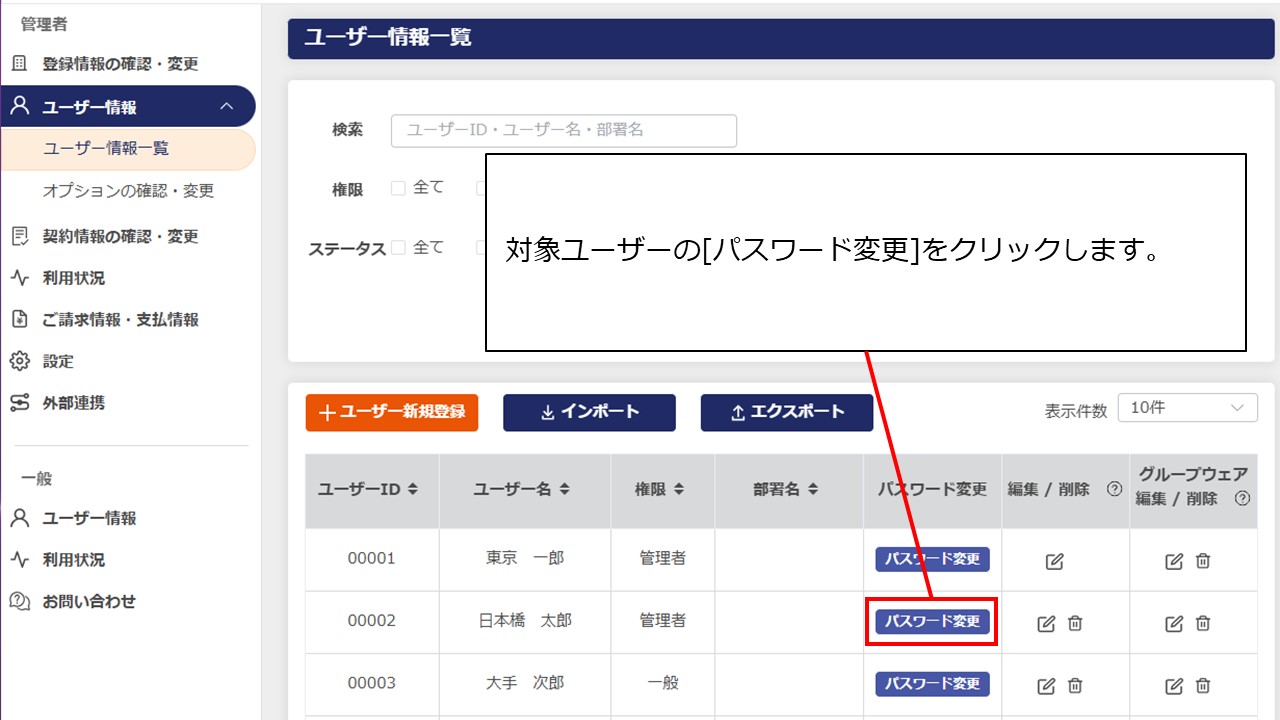Open オプションの確認・変更 submenu item

pos(128,190)
